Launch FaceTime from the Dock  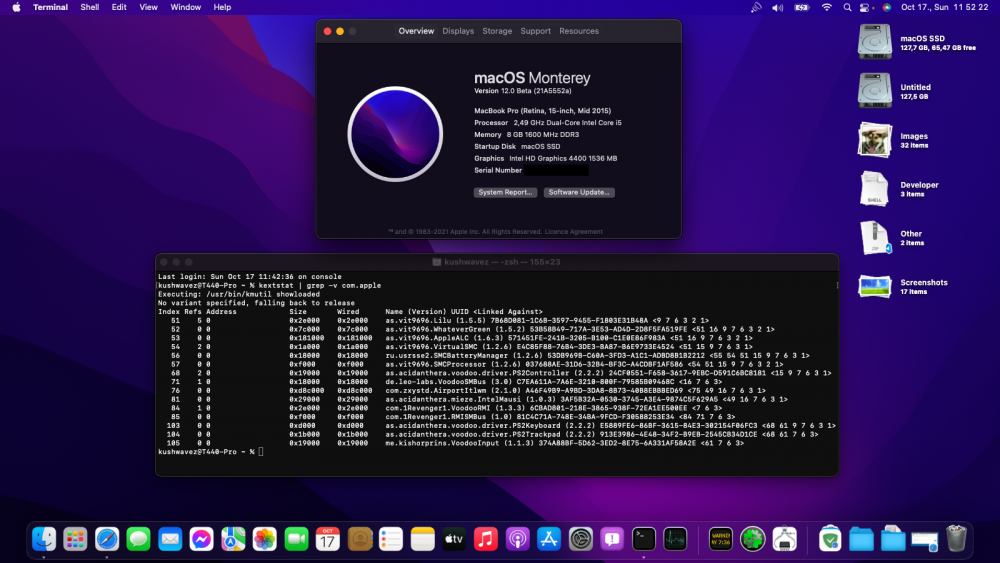[x=297, y=539]
